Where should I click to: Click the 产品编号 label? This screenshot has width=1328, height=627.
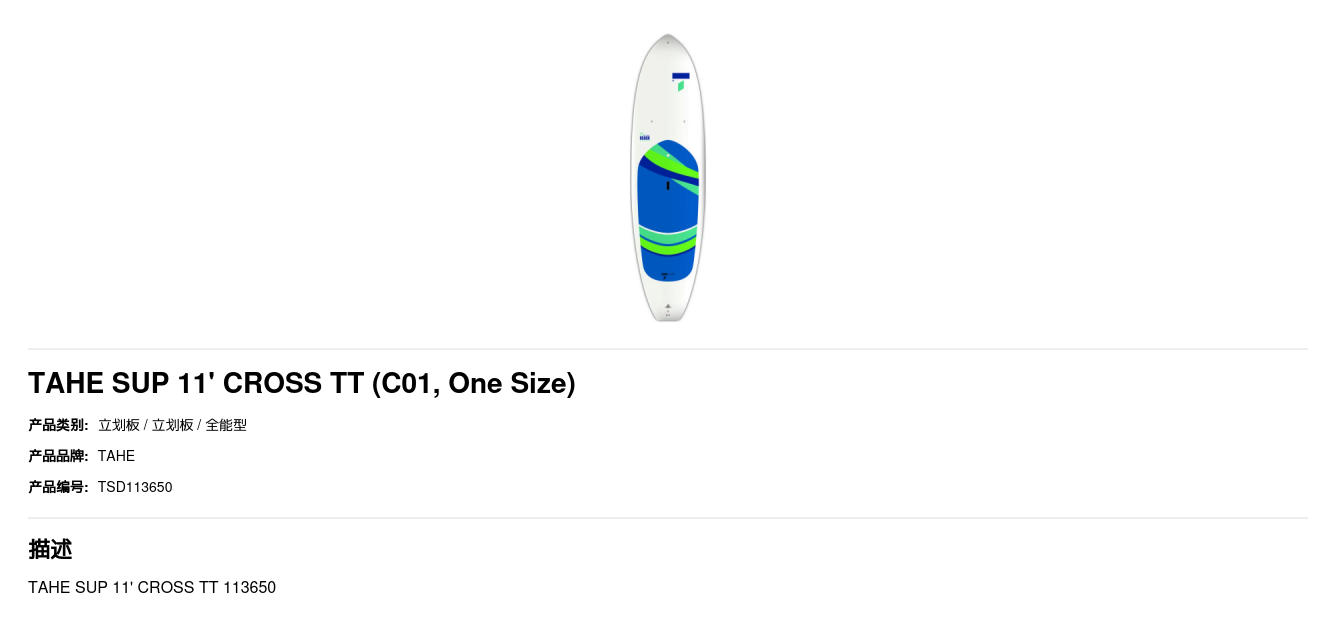click(x=58, y=487)
